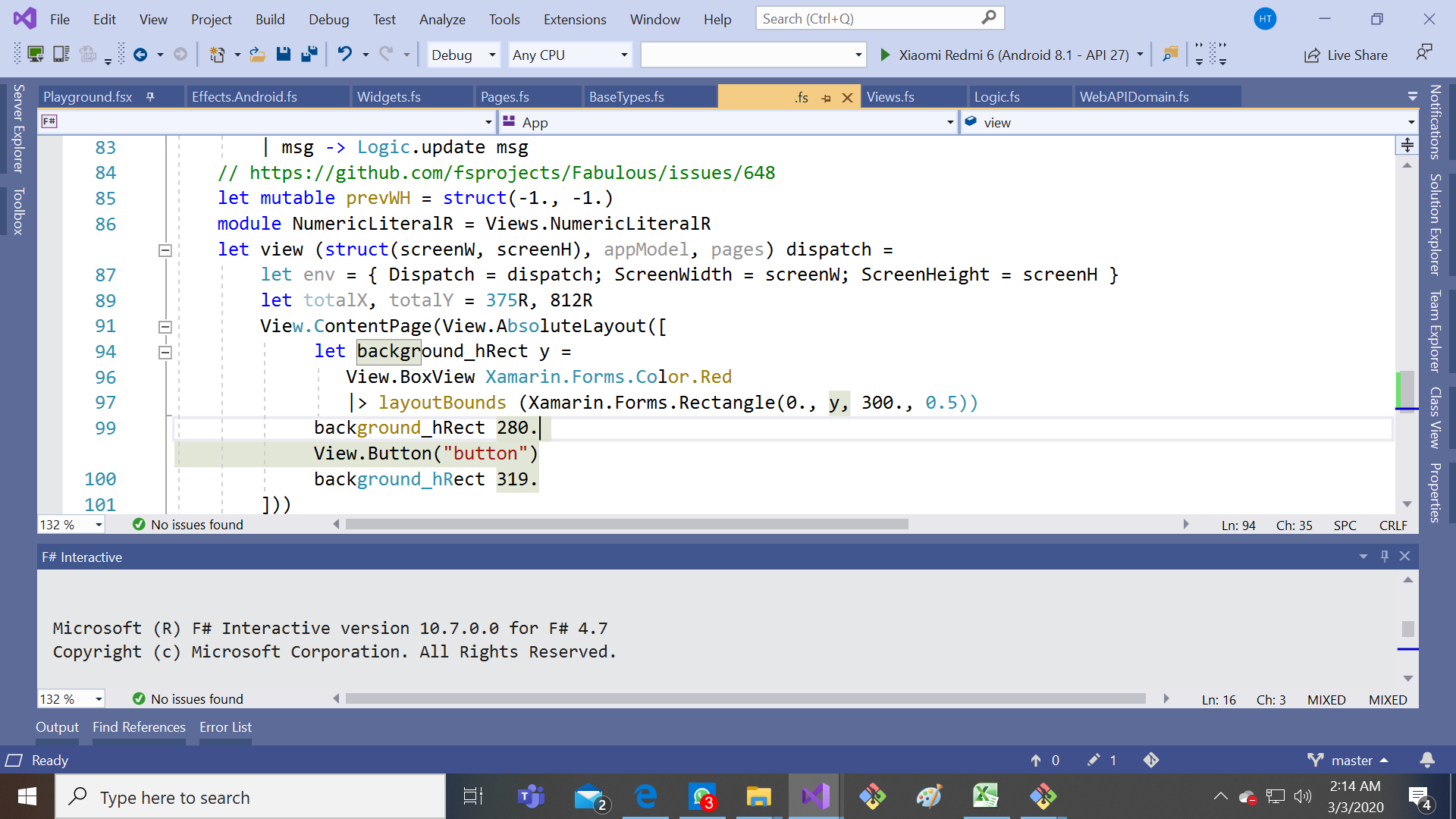Screen dimensions: 1456x819
Task: Open Find in Files search
Action: 1170,54
